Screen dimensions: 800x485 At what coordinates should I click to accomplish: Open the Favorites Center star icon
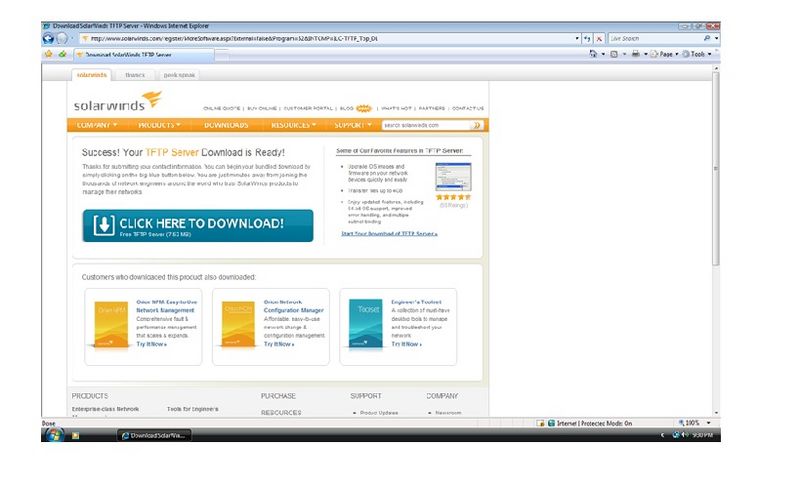[x=48, y=54]
